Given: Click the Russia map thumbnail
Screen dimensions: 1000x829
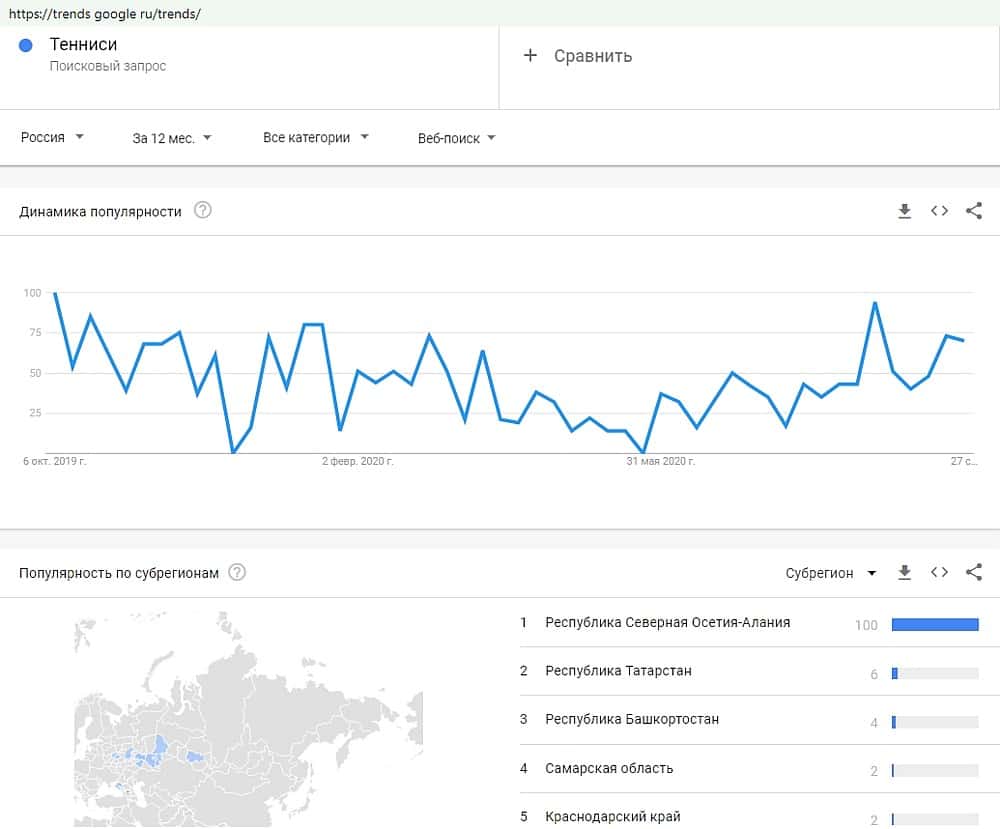Looking at the screenshot, I should tap(250, 720).
